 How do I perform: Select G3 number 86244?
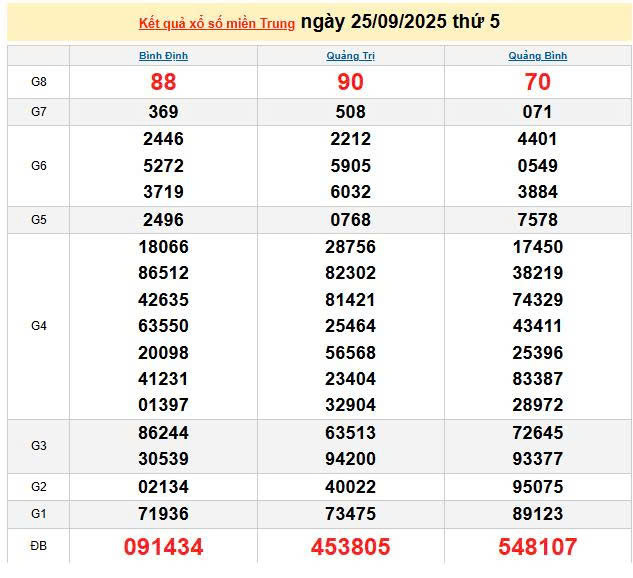click(x=163, y=433)
